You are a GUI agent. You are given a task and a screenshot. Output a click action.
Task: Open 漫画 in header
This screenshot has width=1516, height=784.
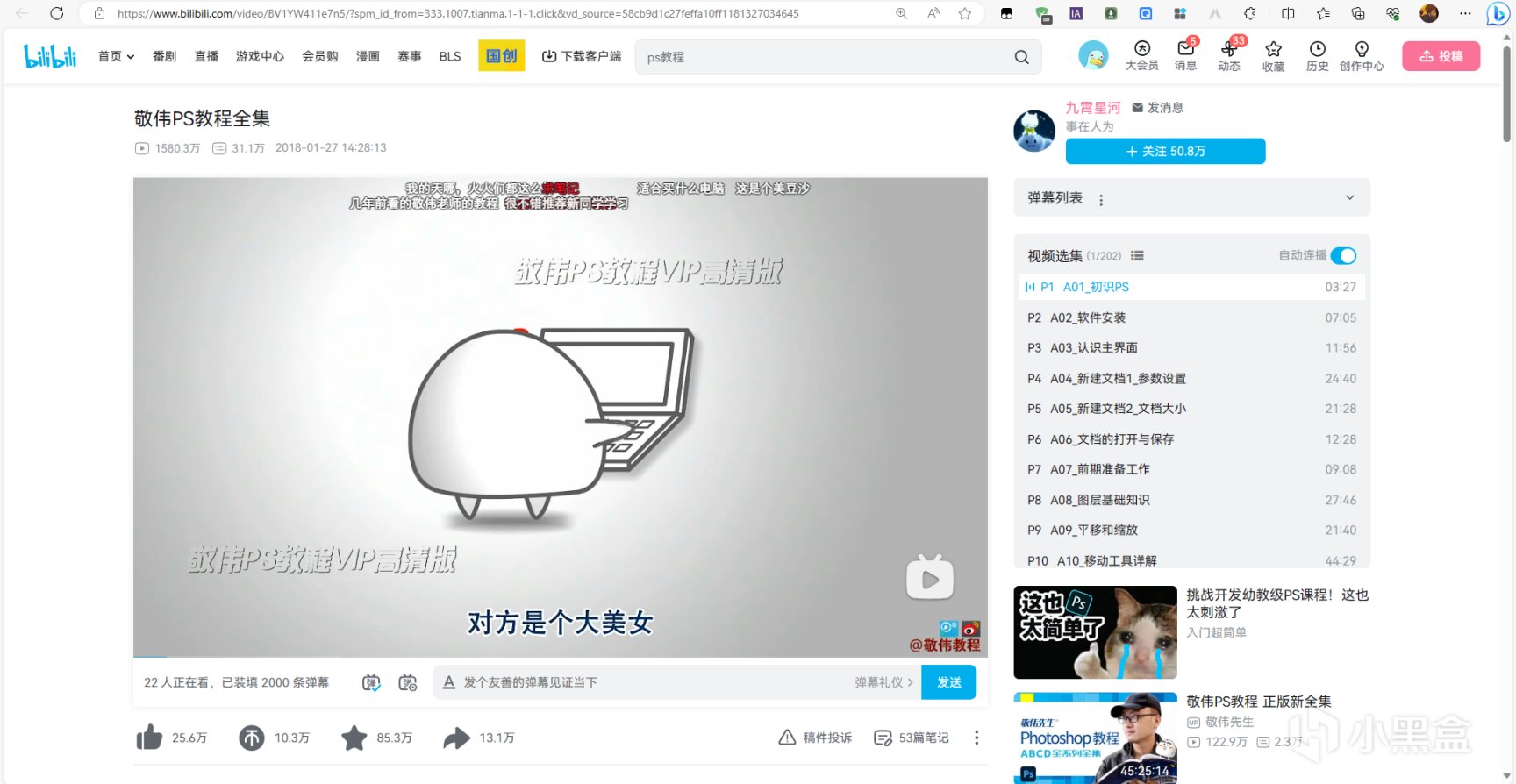click(368, 56)
